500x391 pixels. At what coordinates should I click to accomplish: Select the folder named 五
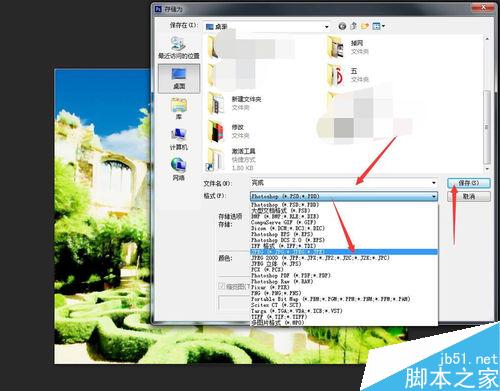tap(348, 75)
